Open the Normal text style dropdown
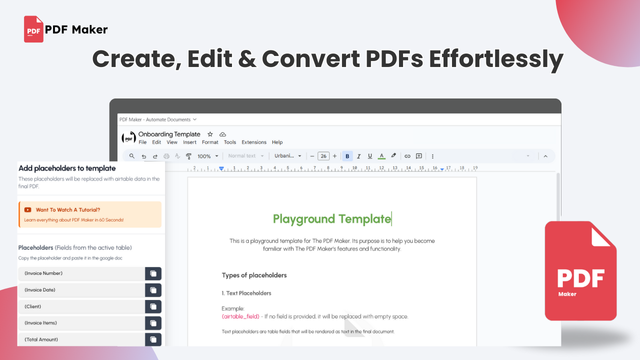Viewport: 640px width, 360px height. pos(246,156)
